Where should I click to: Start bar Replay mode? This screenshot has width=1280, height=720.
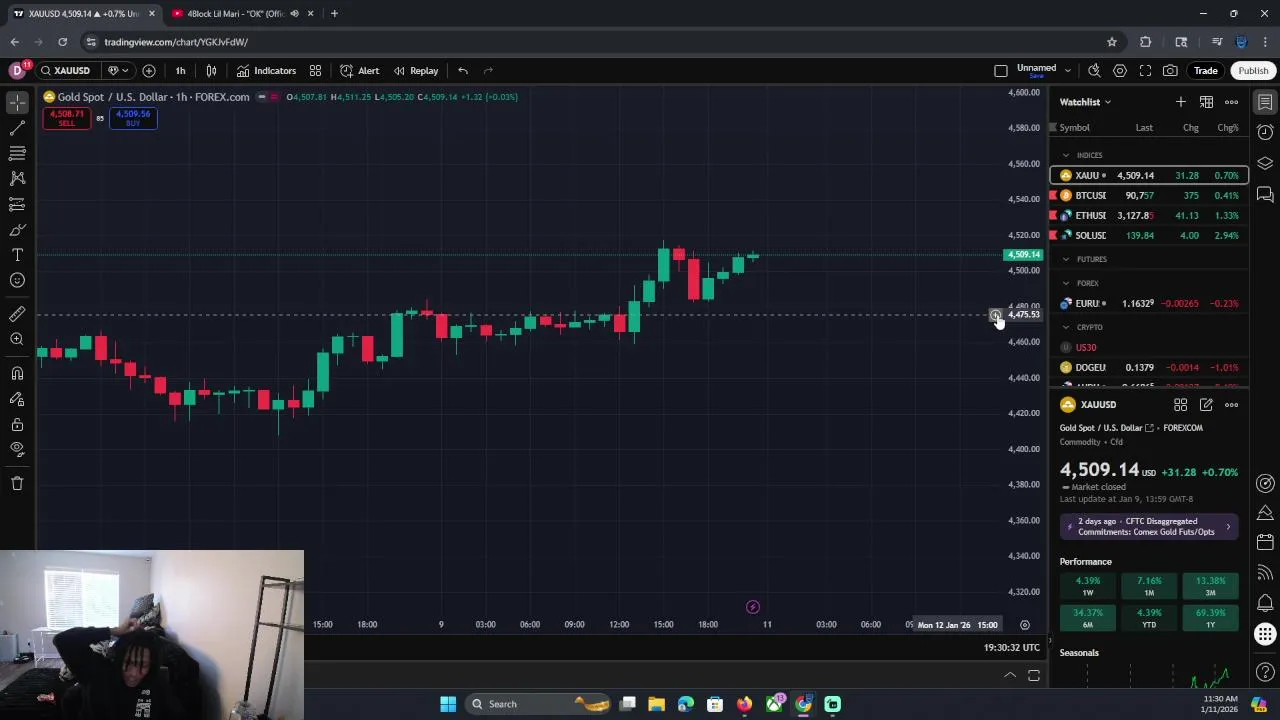tap(416, 71)
